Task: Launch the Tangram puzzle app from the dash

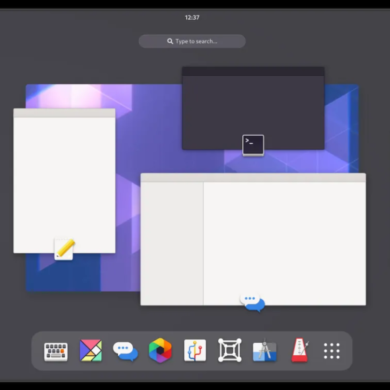Action: [91, 351]
